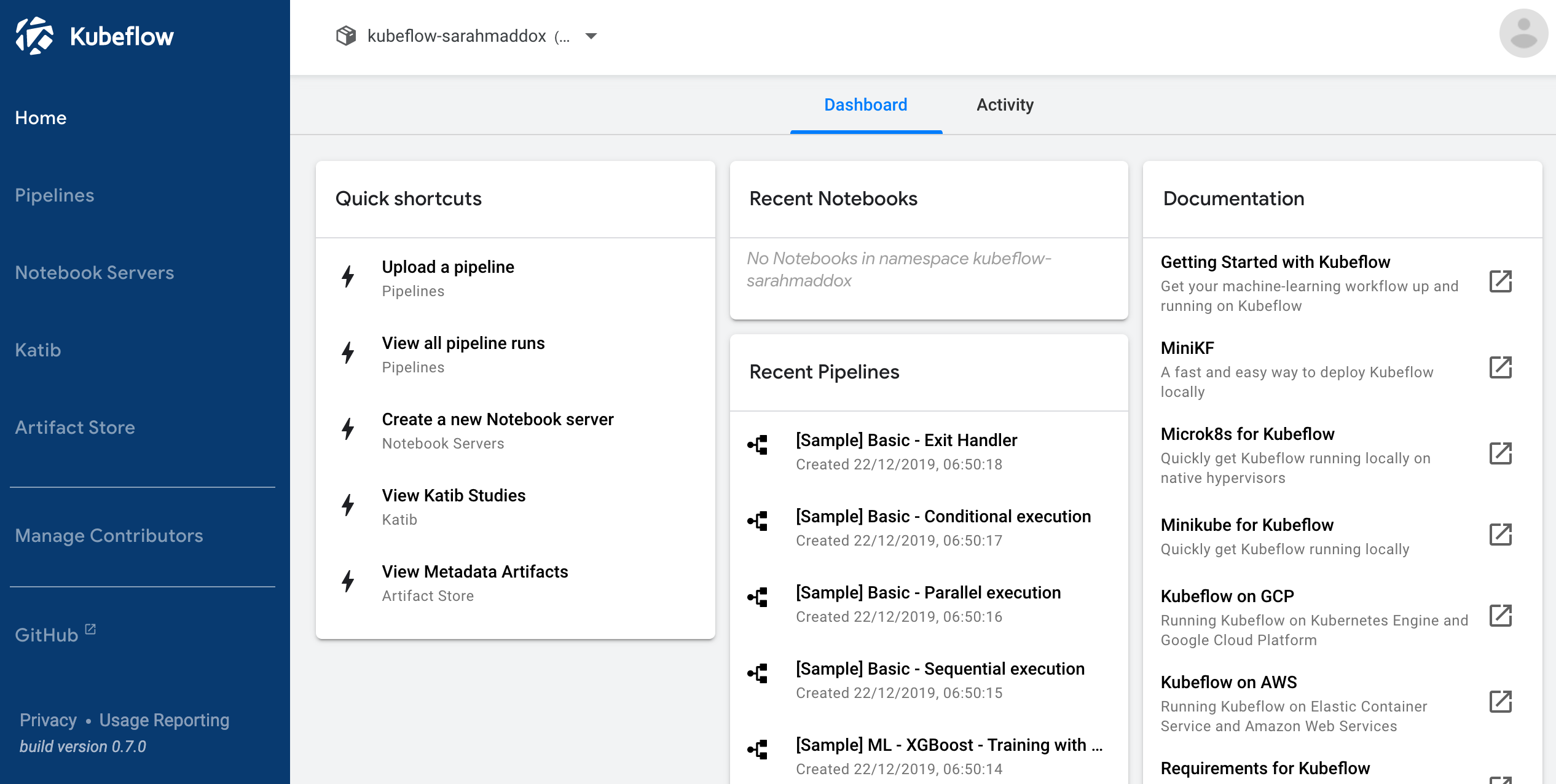This screenshot has width=1556, height=784.
Task: Click the View Metadata Artifacts lightning icon
Action: 348,582
